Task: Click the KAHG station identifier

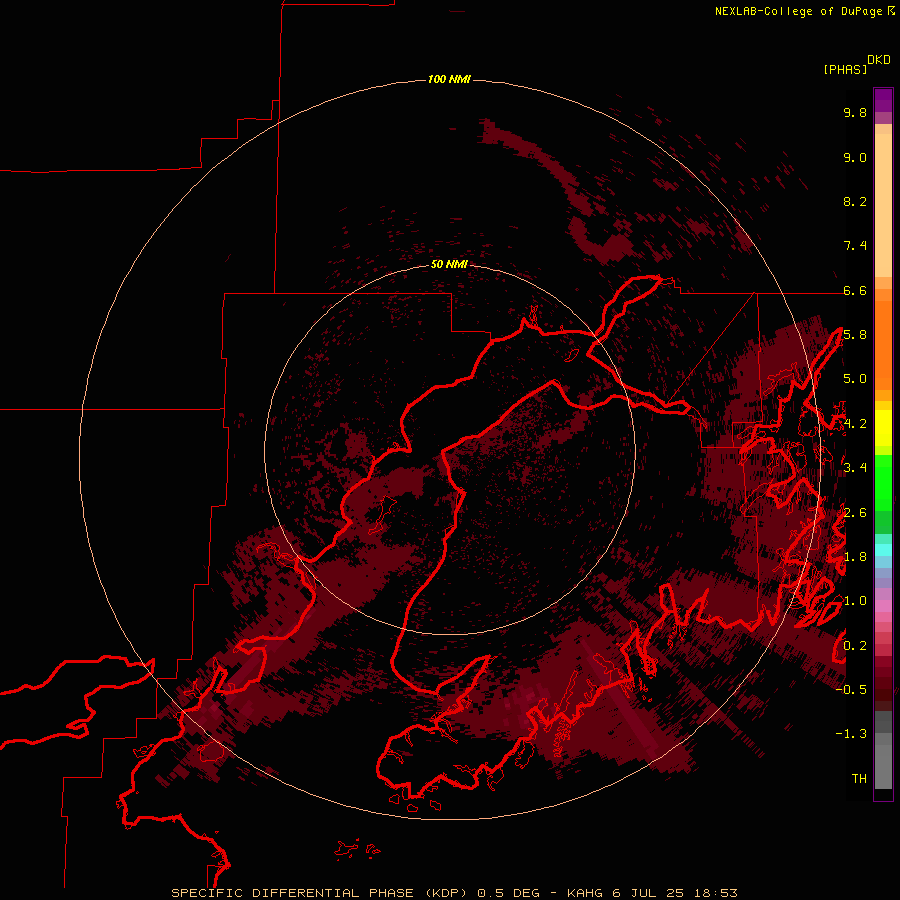Action: (x=584, y=893)
